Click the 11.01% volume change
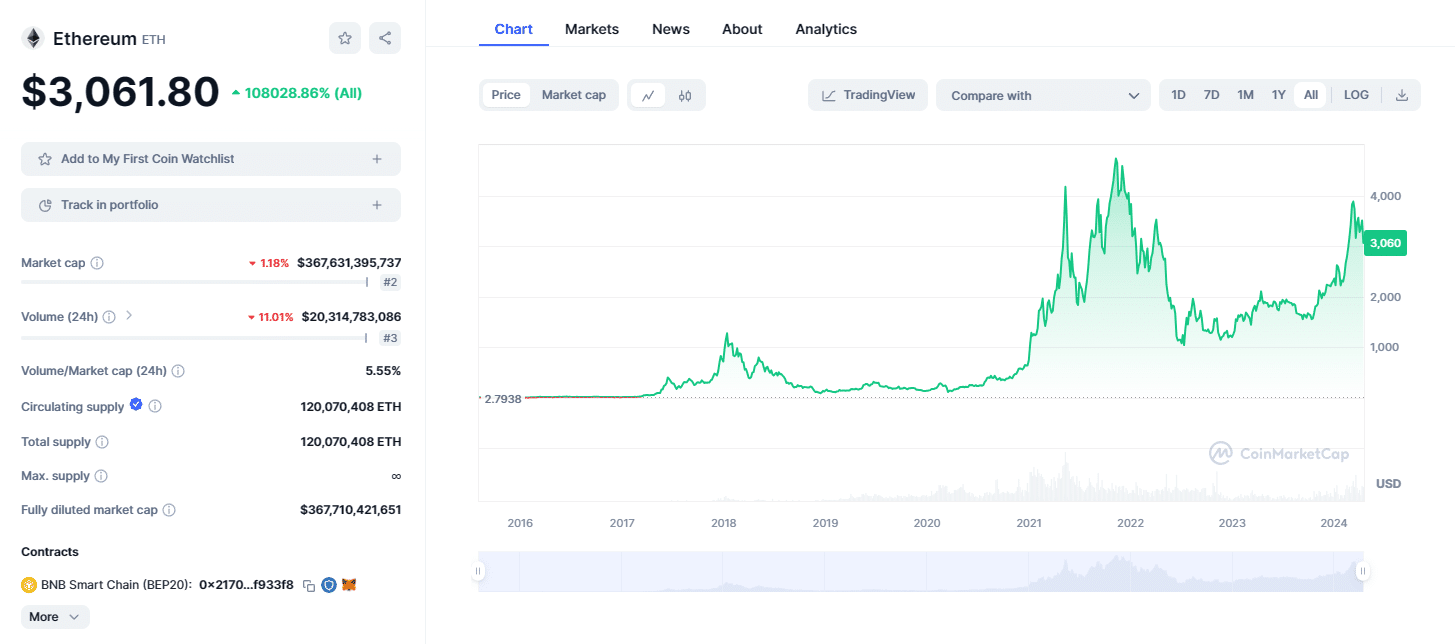 (271, 317)
